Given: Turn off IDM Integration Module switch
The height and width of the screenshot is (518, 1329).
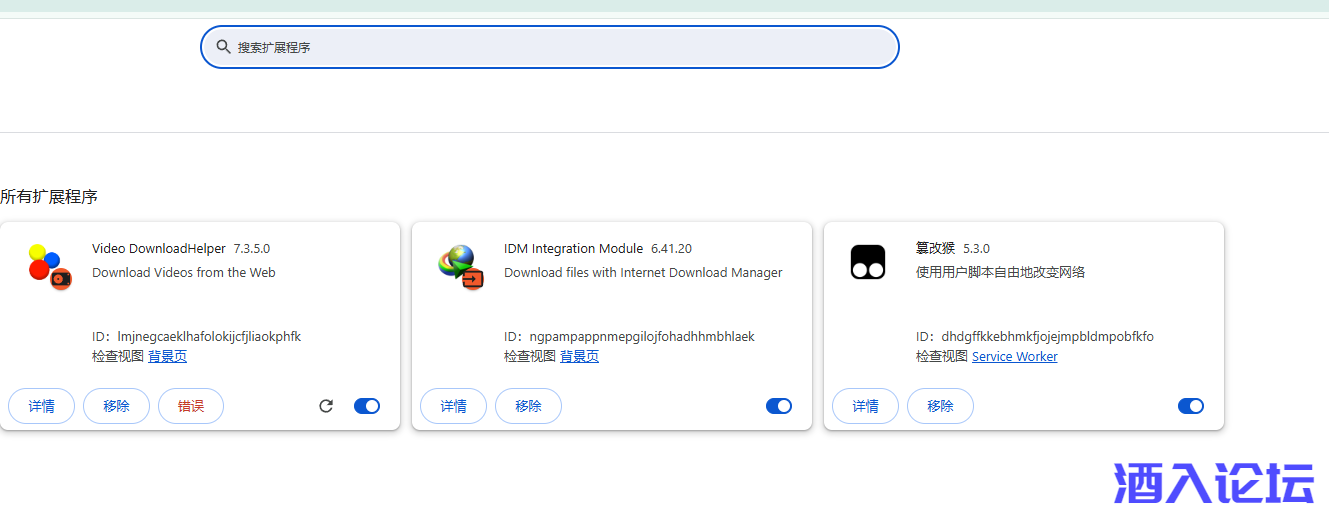Looking at the screenshot, I should pyautogui.click(x=779, y=406).
